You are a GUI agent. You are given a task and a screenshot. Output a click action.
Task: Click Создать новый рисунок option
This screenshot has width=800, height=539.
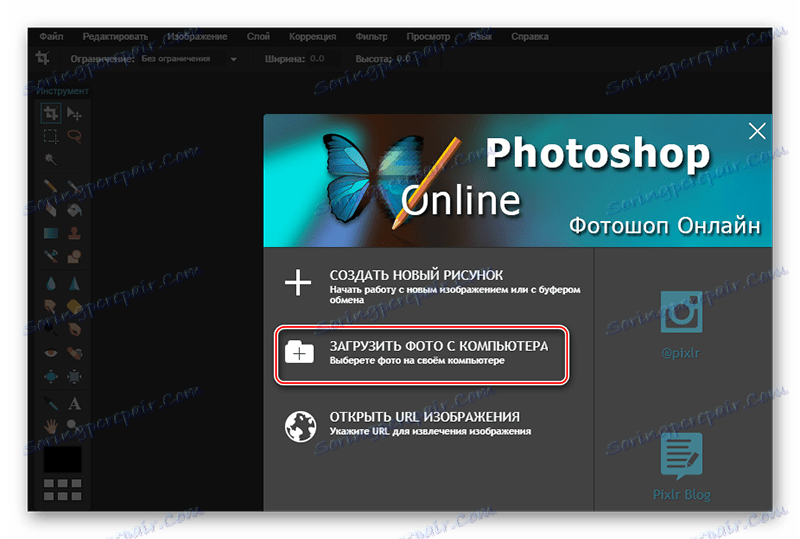pyautogui.click(x=433, y=285)
